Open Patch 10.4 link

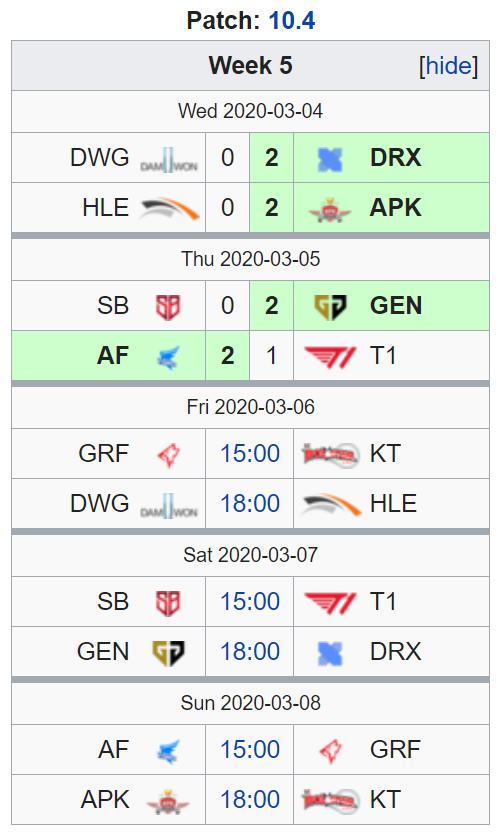click(291, 21)
